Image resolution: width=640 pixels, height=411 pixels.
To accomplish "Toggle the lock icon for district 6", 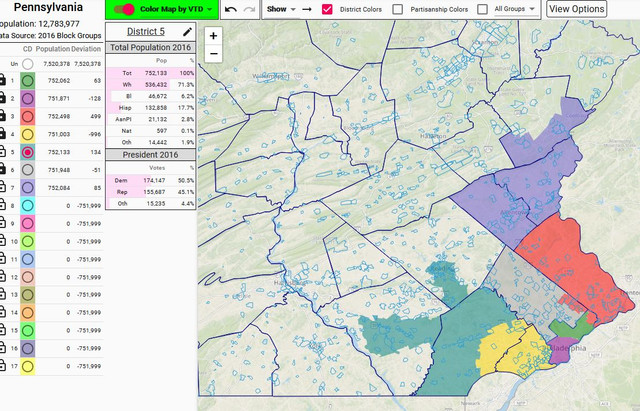I will (x=2, y=169).
